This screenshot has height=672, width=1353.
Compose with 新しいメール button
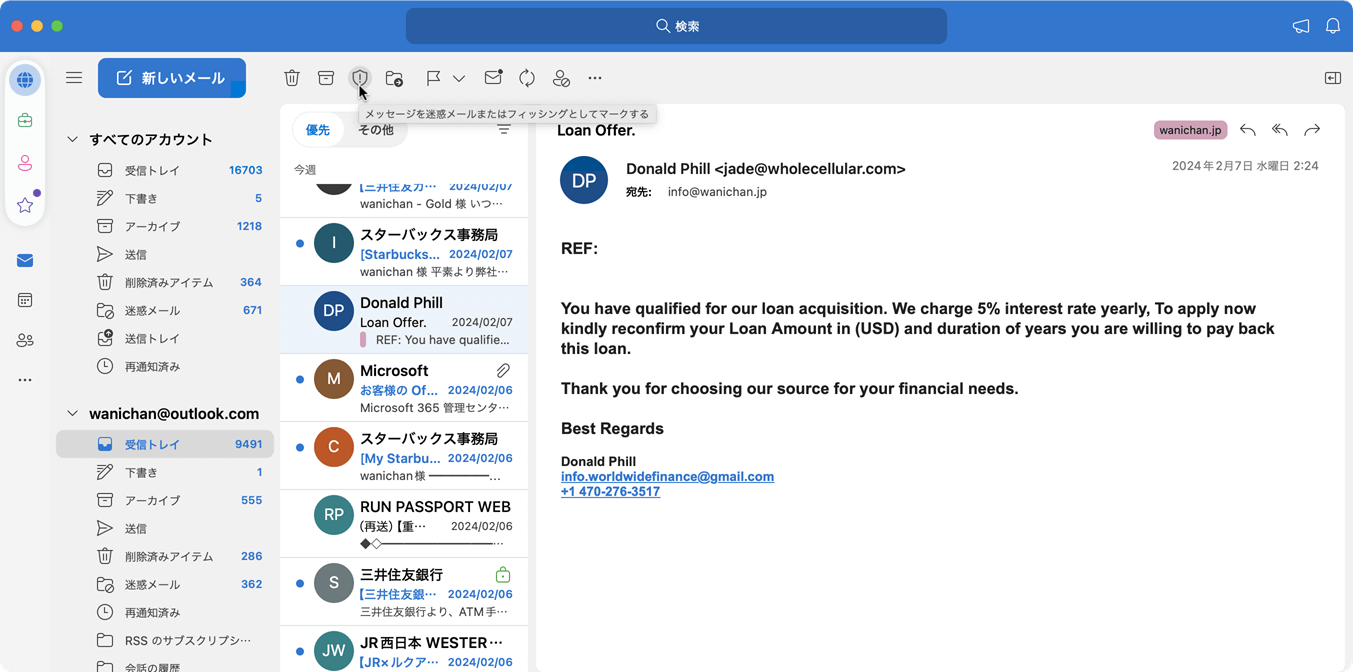(x=172, y=78)
